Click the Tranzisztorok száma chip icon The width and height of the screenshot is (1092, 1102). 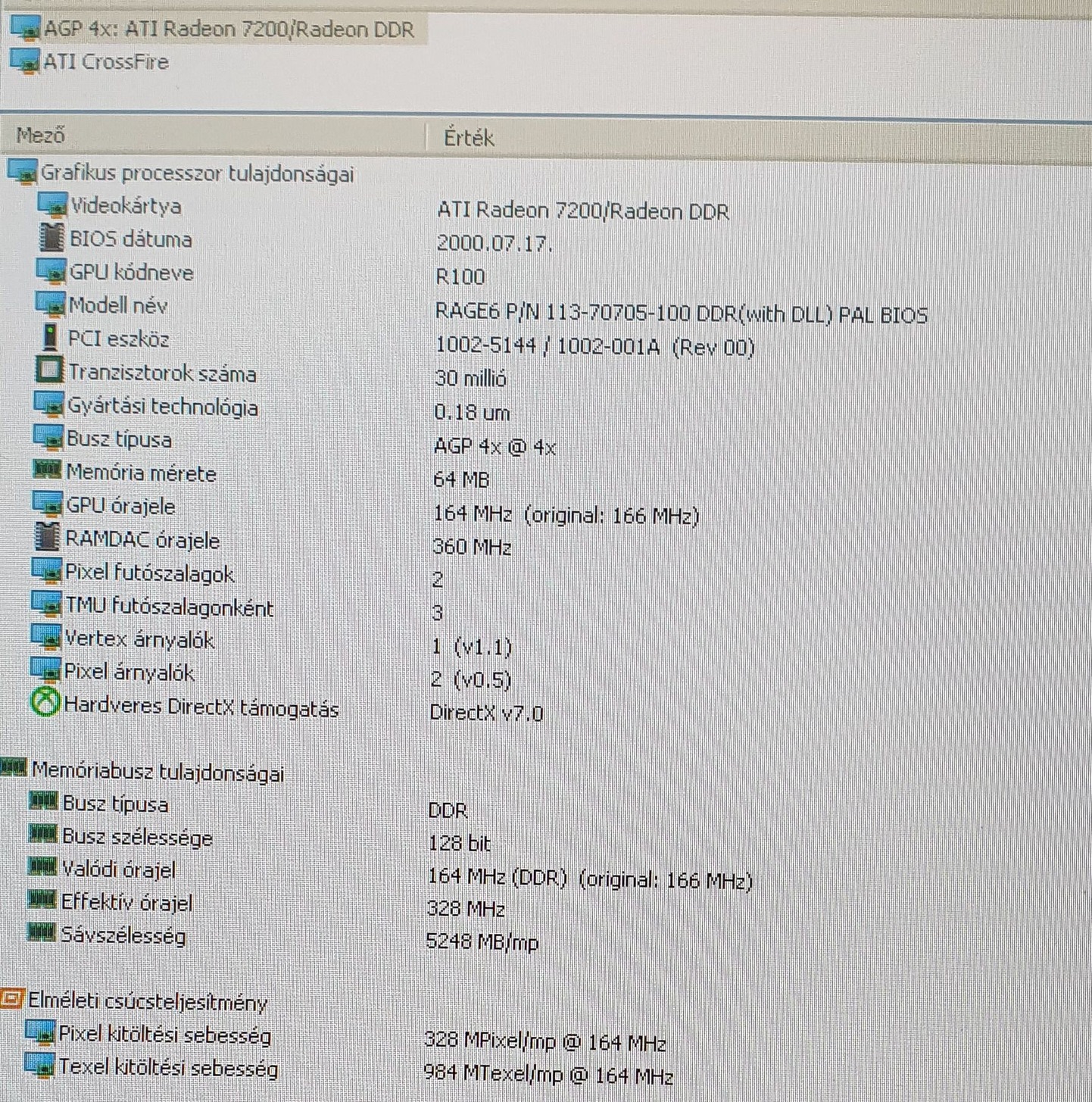(x=49, y=370)
